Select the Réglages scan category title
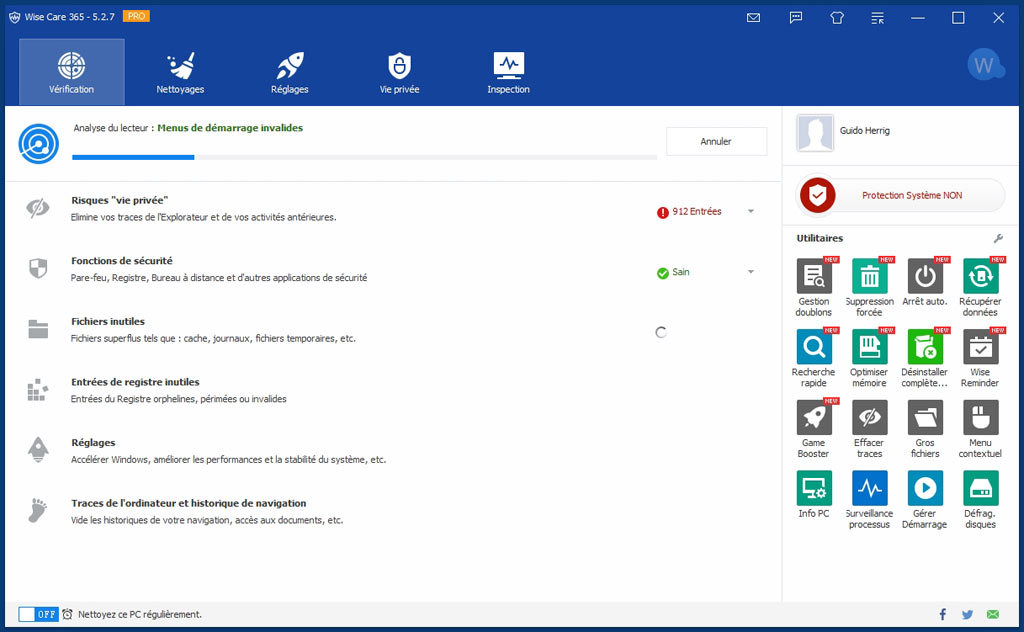This screenshot has height=632, width=1024. click(x=93, y=443)
